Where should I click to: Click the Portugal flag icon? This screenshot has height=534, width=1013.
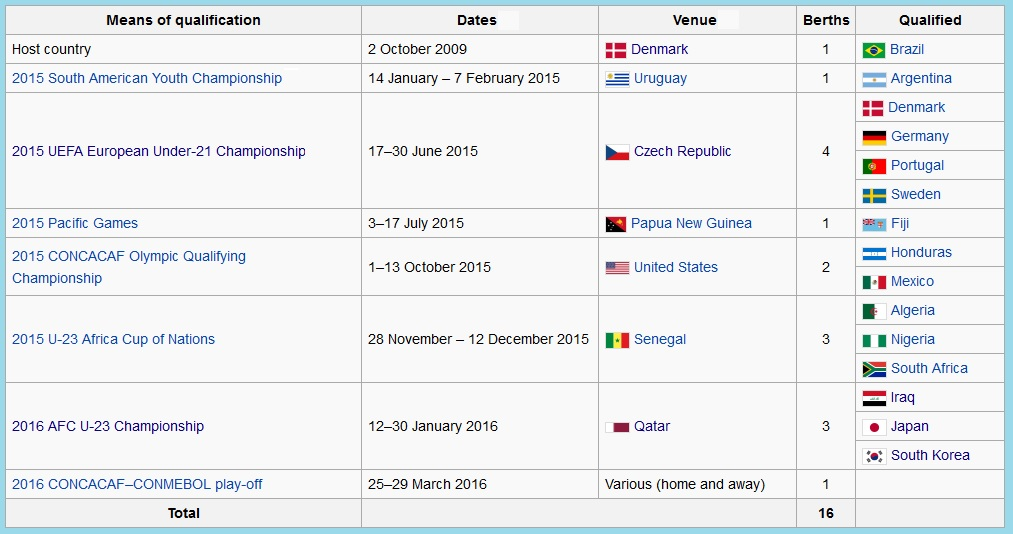coord(874,167)
